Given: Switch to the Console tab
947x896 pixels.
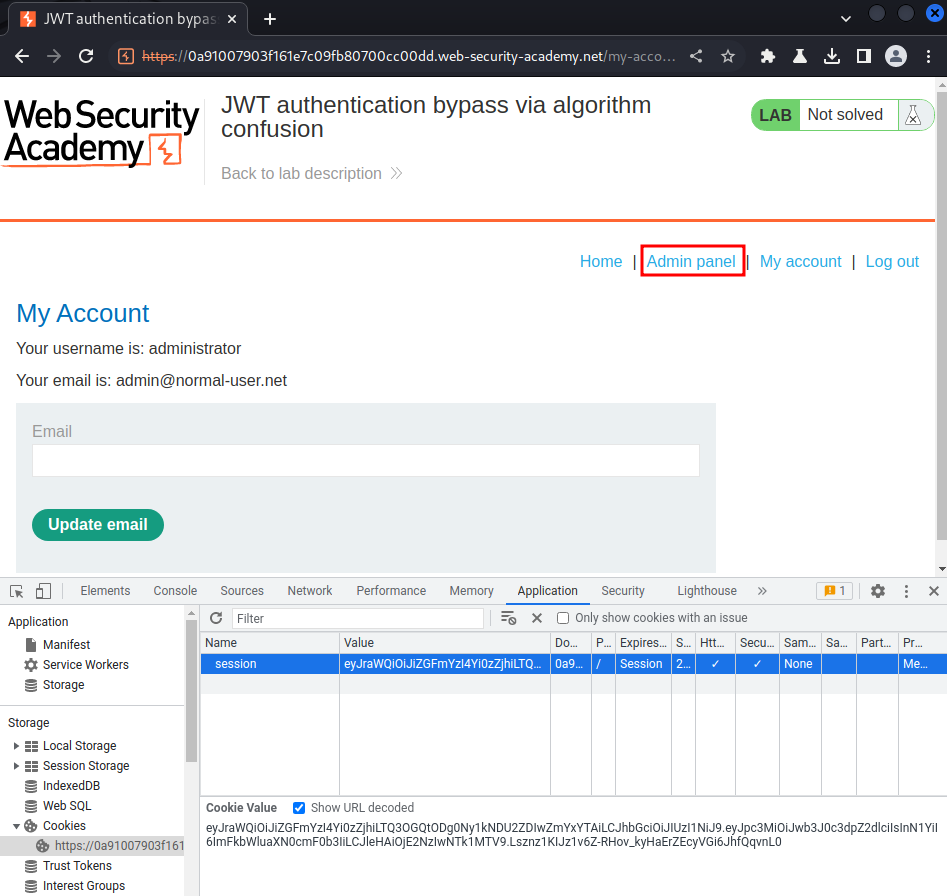Looking at the screenshot, I should click(175, 591).
